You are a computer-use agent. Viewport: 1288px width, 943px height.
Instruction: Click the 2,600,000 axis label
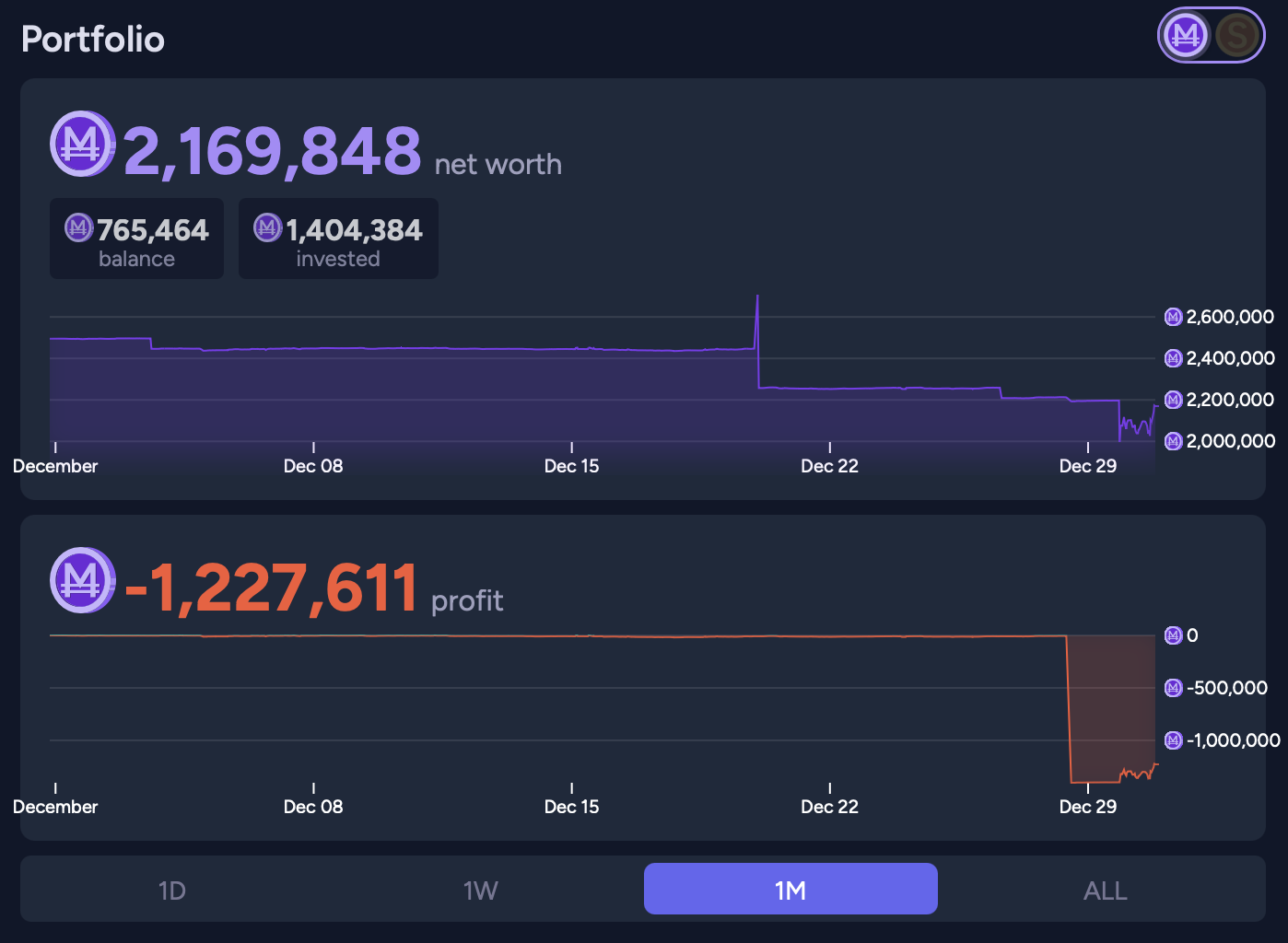tap(1230, 317)
